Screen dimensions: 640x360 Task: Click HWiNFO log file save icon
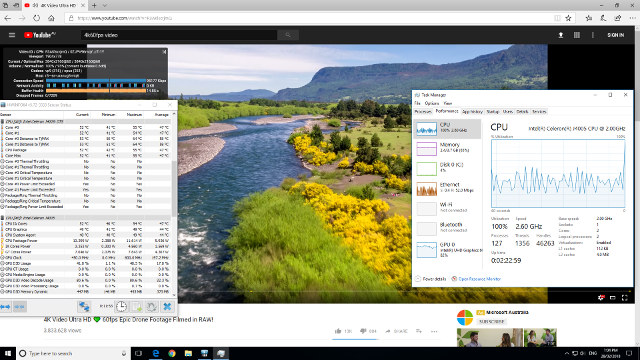pyautogui.click(x=136, y=306)
